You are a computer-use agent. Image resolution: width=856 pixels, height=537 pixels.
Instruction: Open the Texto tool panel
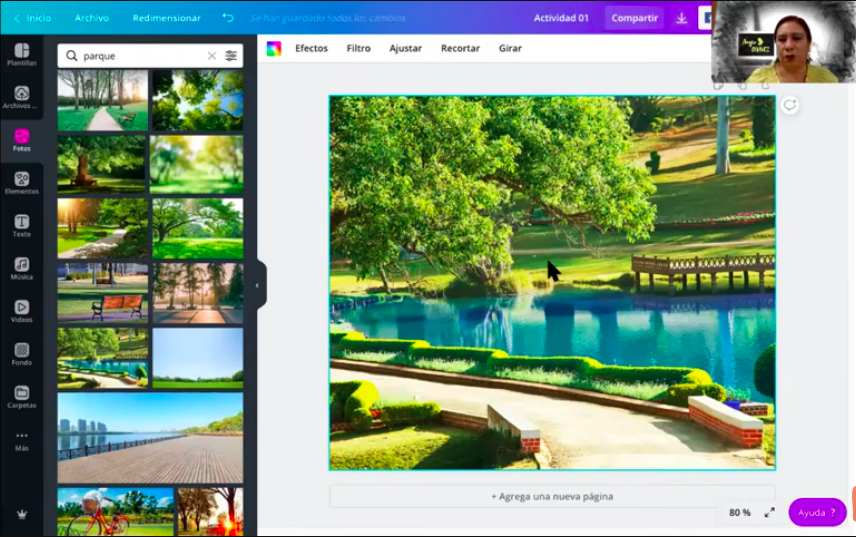coord(21,226)
